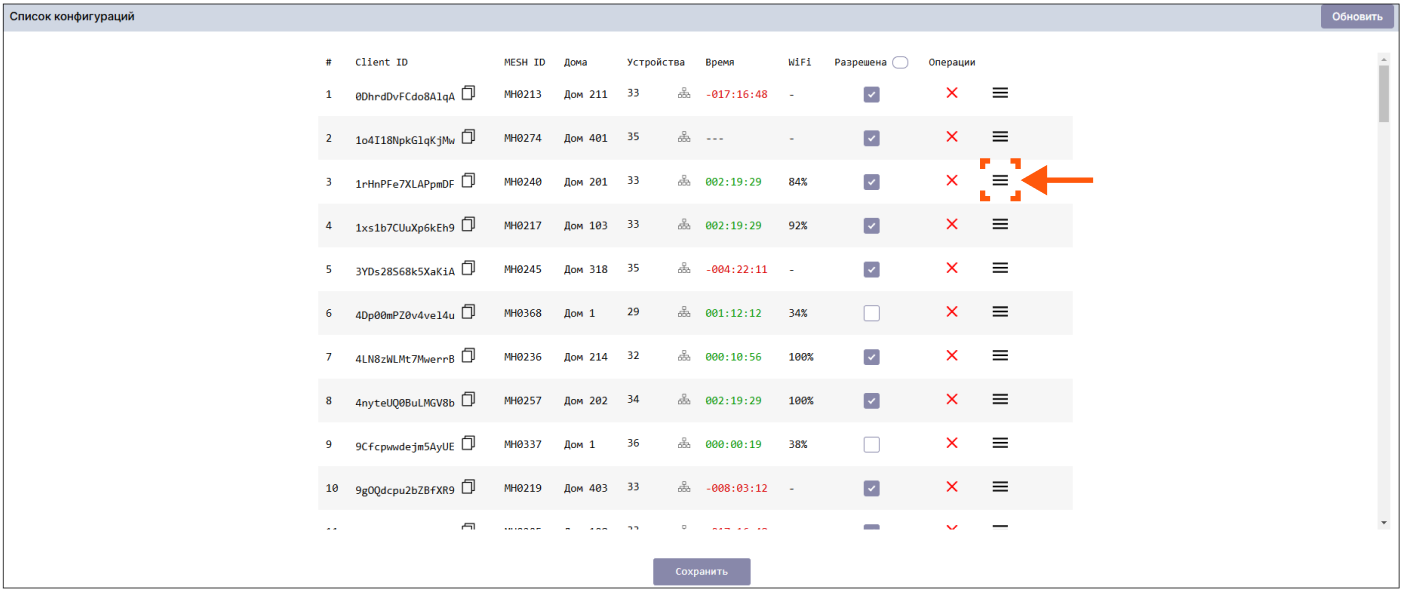Click scrollbar down arrow of the list
This screenshot has height=590, width=1403.
1384,522
